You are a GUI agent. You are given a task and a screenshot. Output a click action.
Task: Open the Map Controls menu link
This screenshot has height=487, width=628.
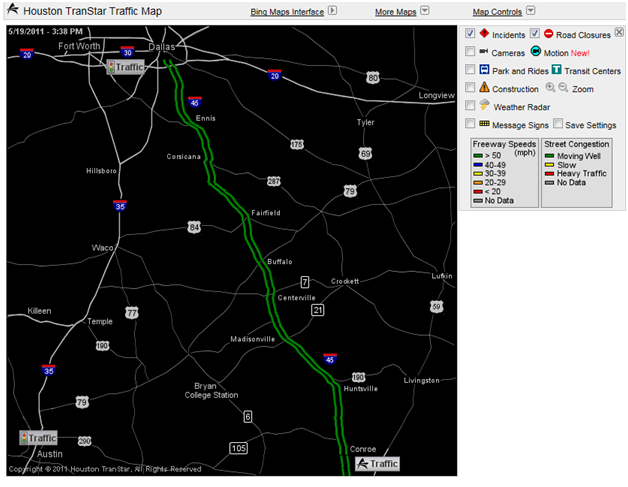pyautogui.click(x=497, y=12)
